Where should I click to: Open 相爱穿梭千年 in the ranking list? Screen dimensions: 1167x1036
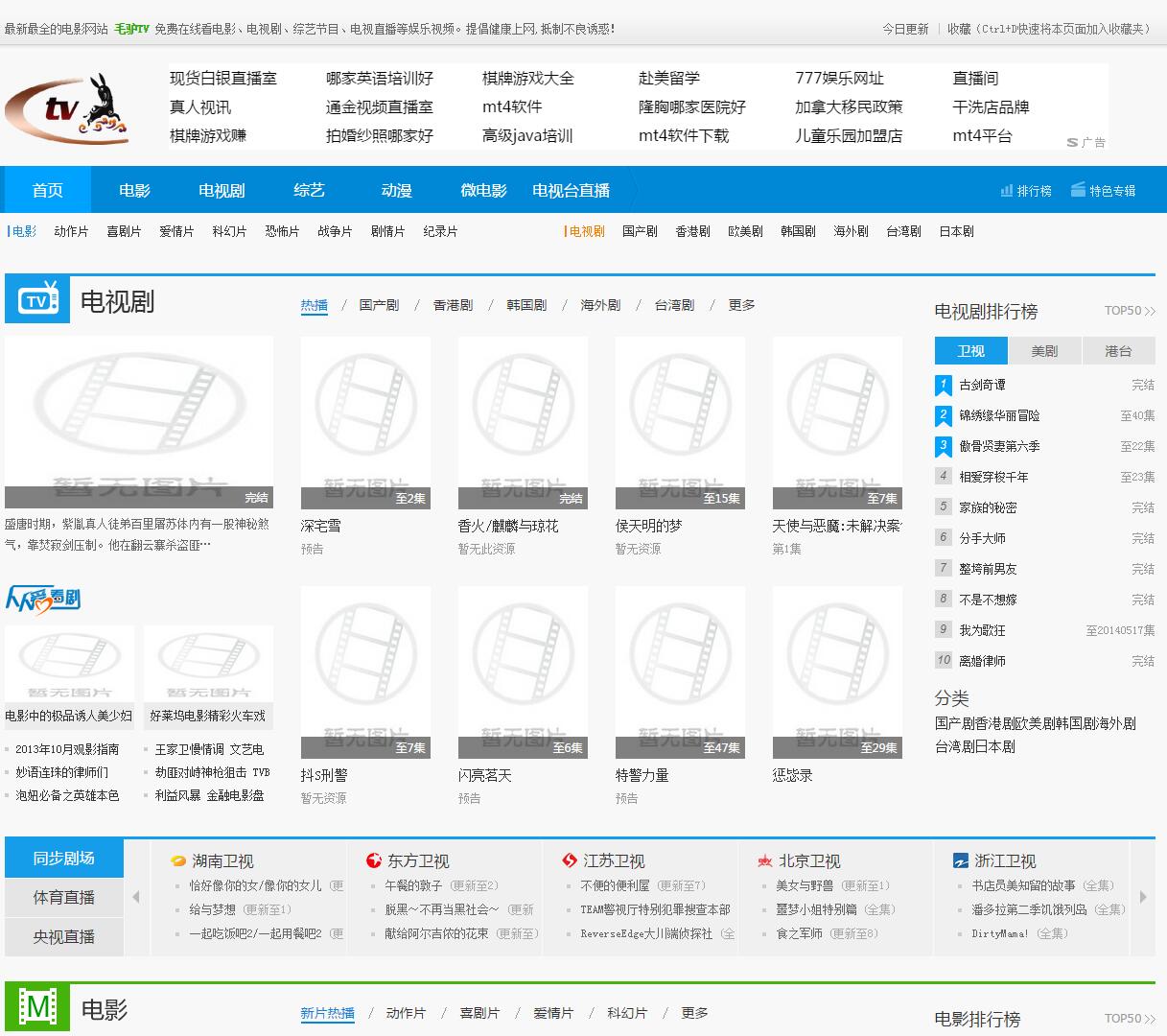point(993,477)
